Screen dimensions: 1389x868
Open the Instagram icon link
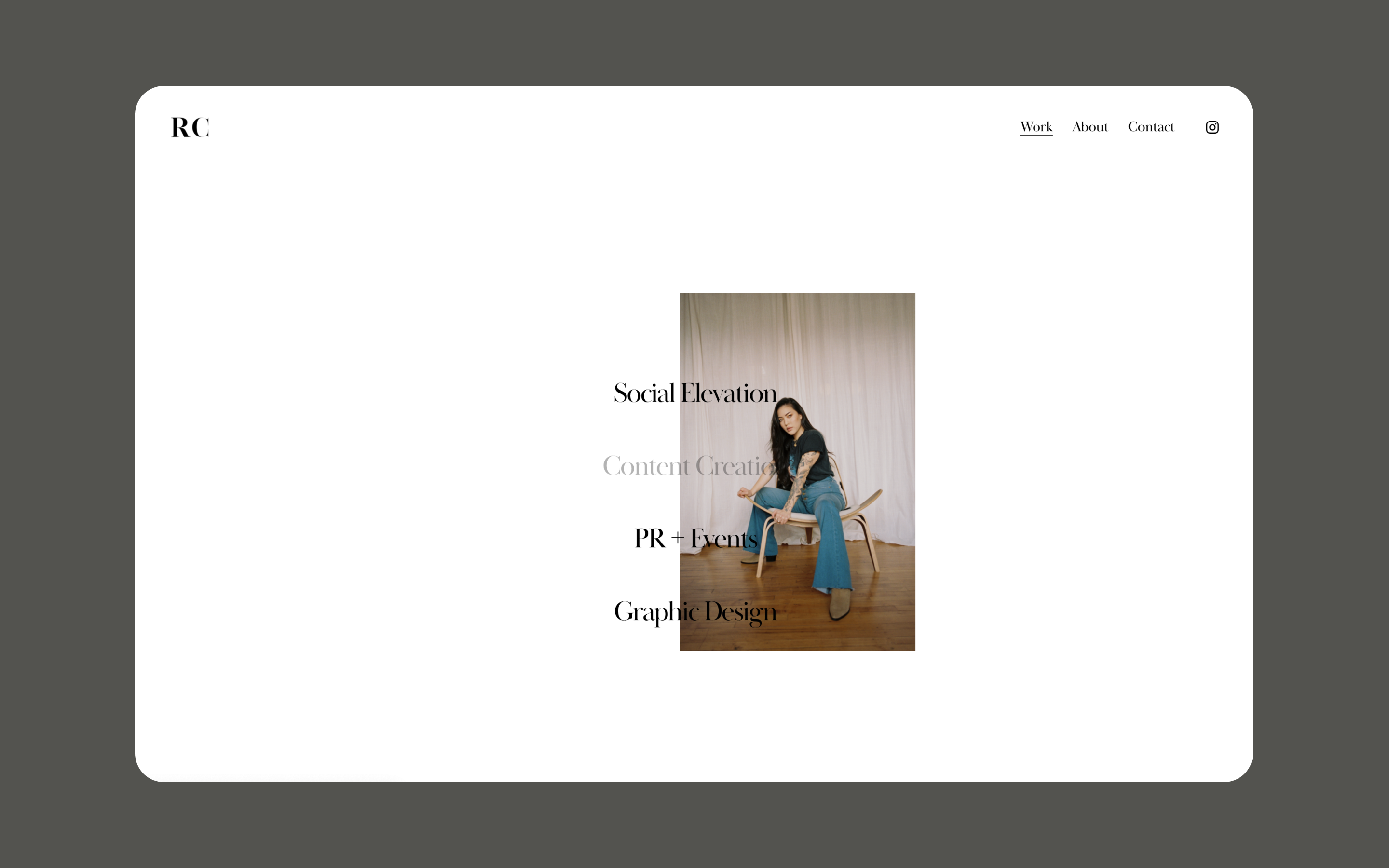[x=1212, y=127]
